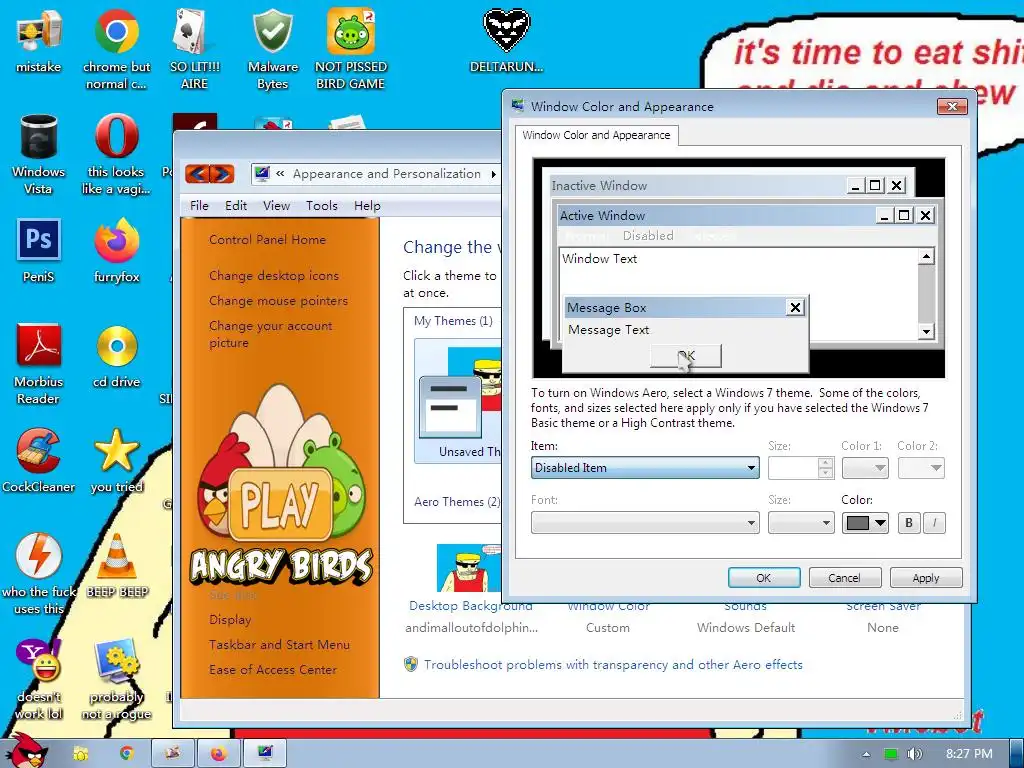The image size is (1024, 768).
Task: Open Ease of Access Center link
Action: tap(273, 669)
